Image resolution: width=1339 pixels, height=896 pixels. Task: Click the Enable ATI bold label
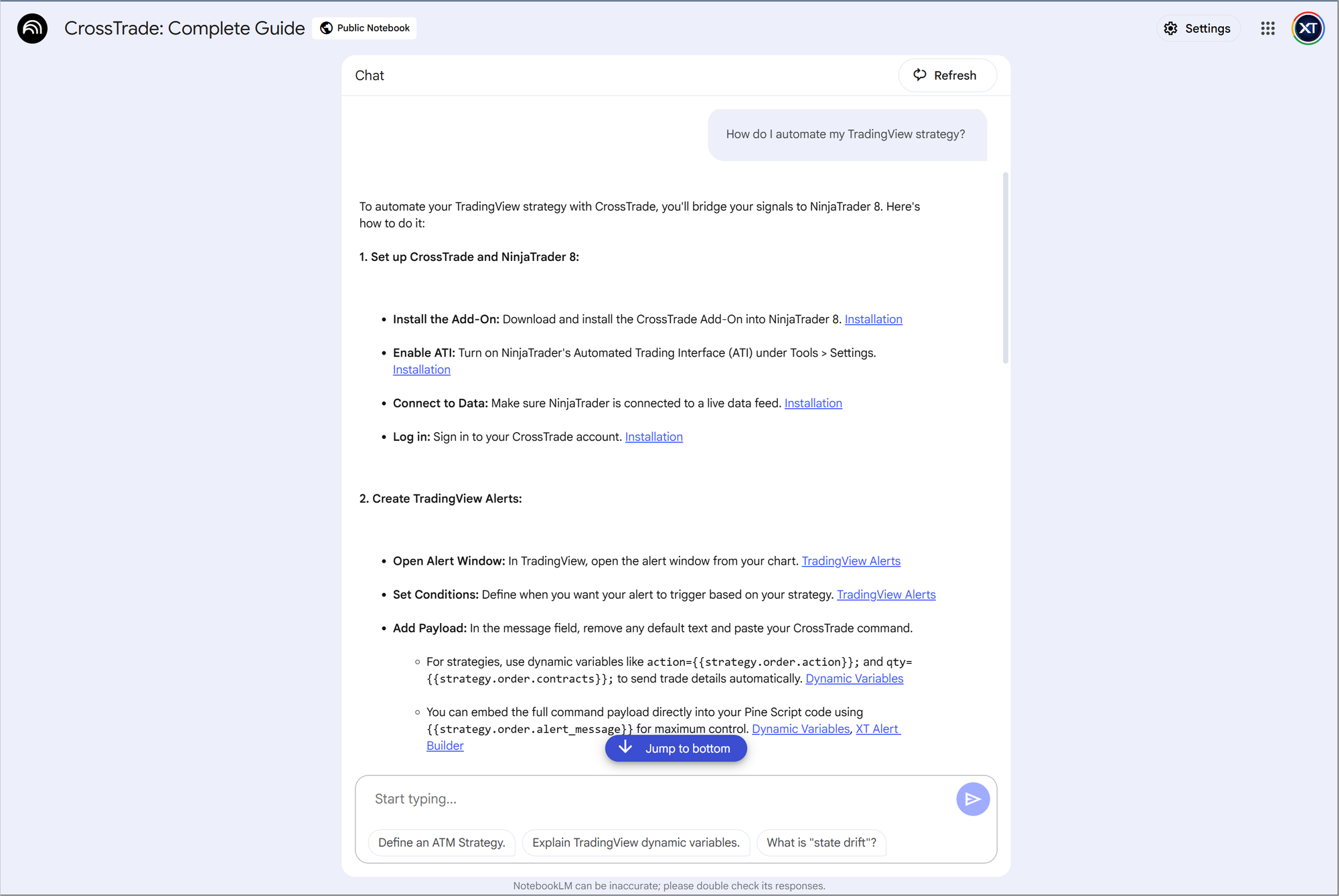click(424, 353)
